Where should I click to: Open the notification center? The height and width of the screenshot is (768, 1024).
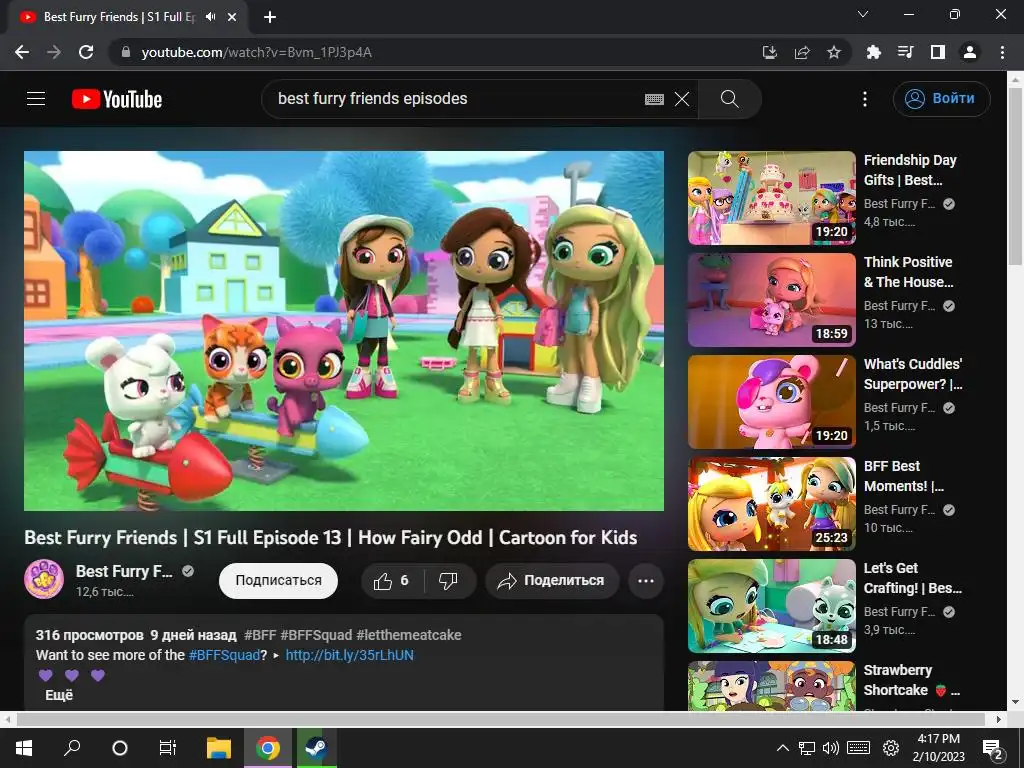(992, 748)
